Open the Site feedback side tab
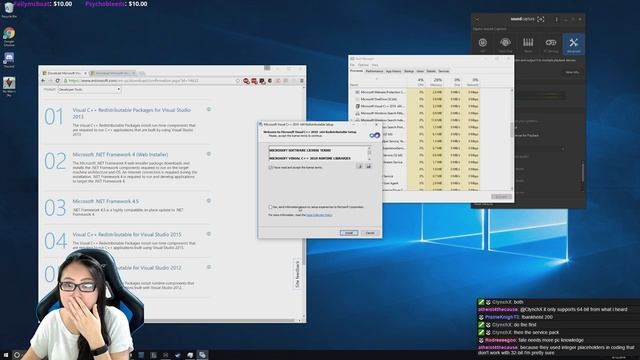The width and height of the screenshot is (640, 360). [x=297, y=274]
